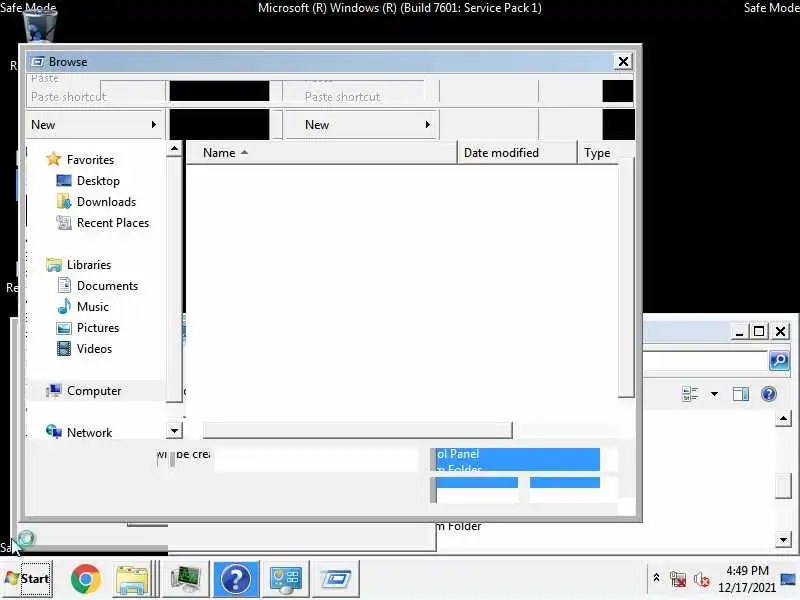Click the Desktop monitor icon
The height and width of the screenshot is (600, 800).
64,181
